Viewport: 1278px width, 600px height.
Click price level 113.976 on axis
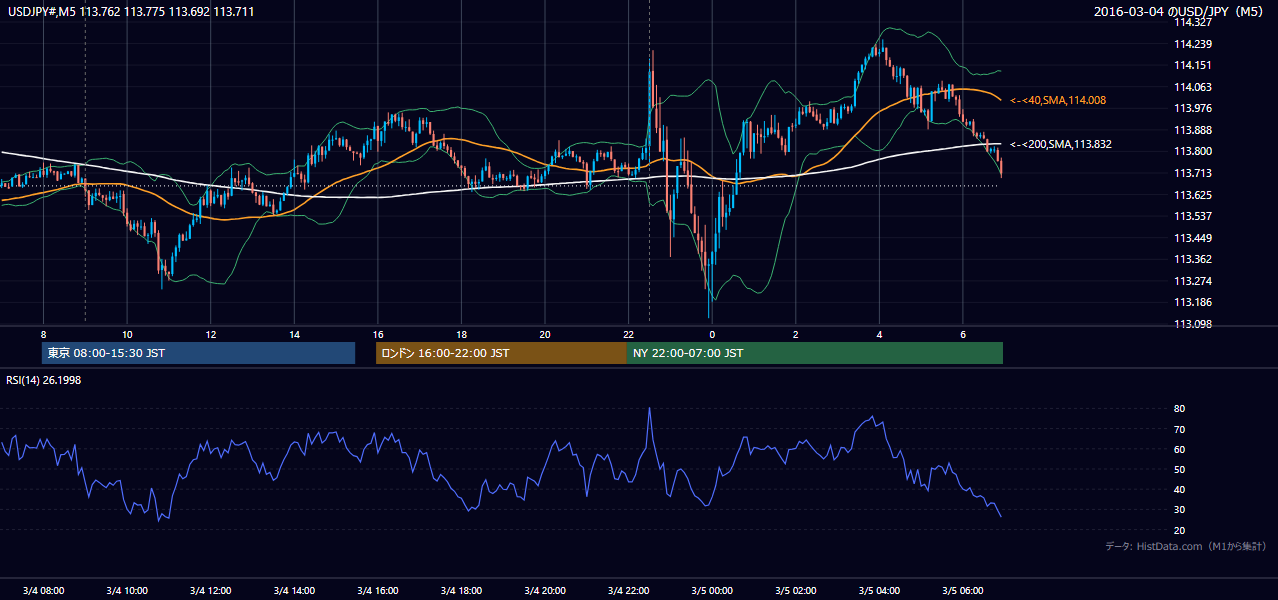tap(1192, 109)
